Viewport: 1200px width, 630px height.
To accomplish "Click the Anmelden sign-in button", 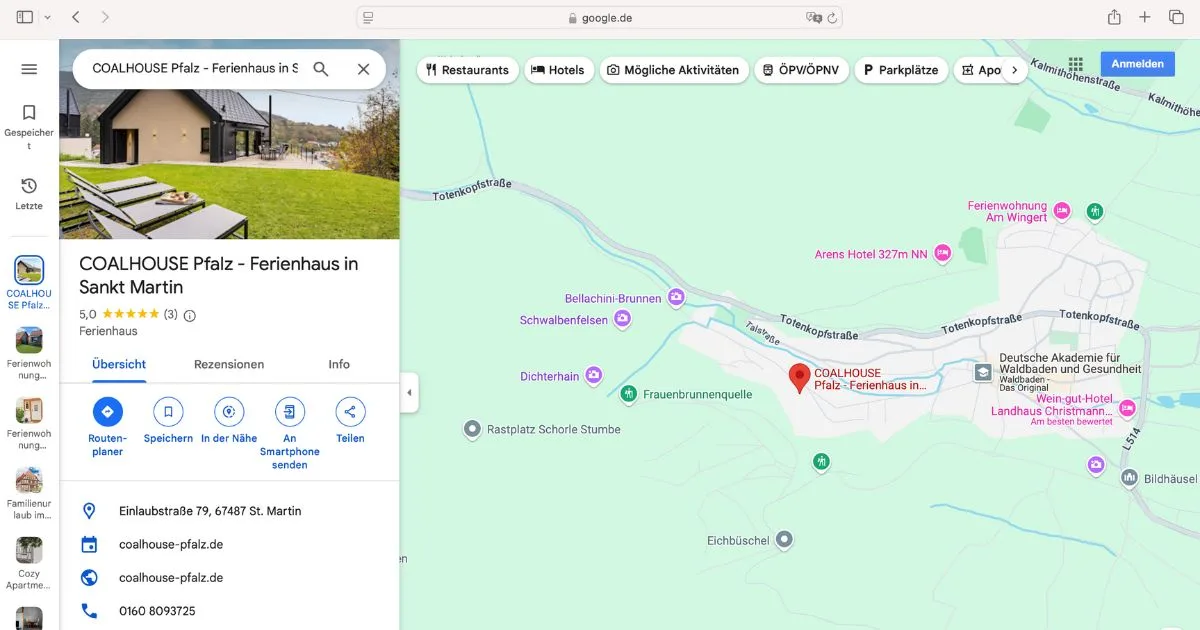I will pos(1137,64).
